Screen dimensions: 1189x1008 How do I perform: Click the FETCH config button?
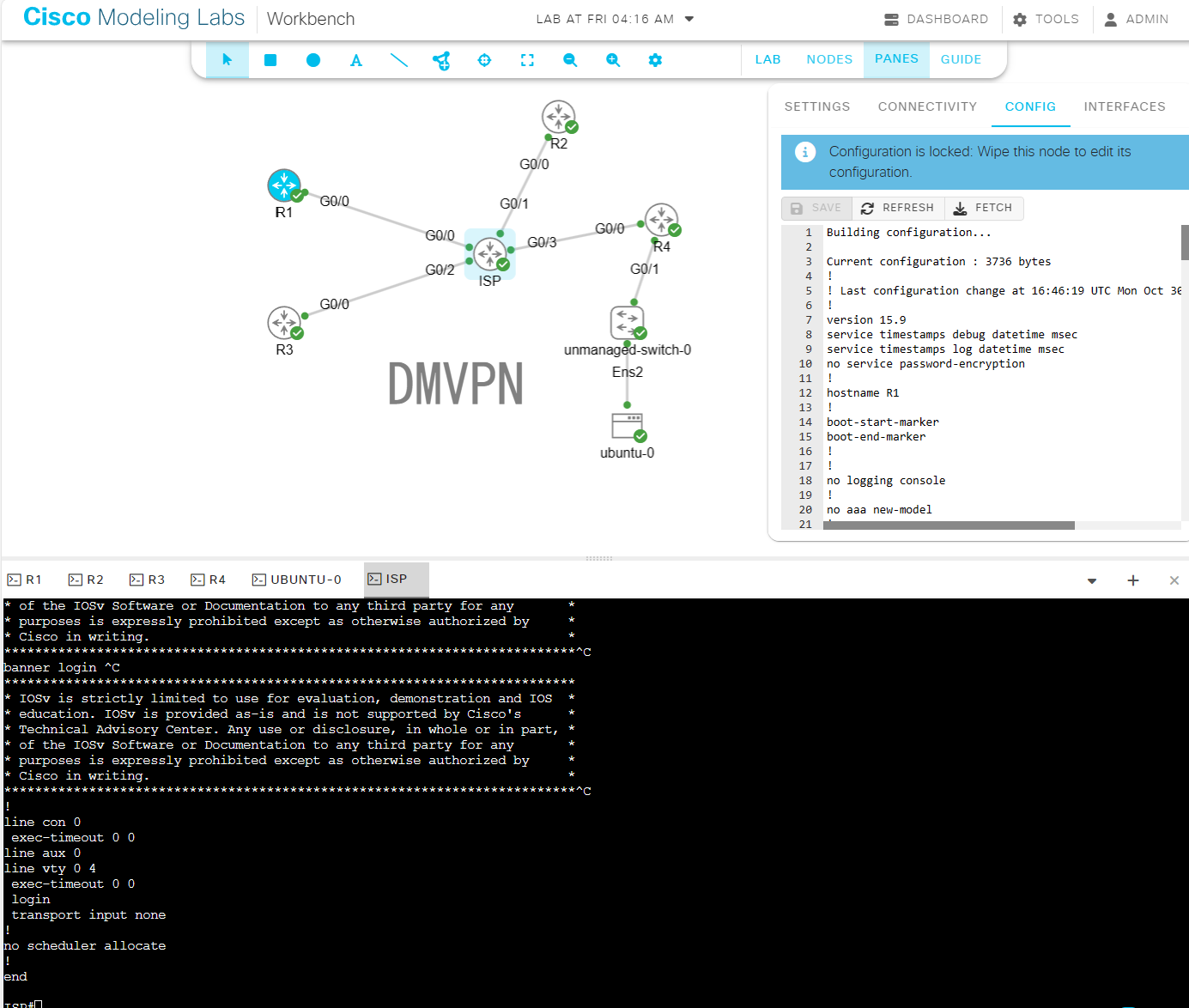[984, 208]
